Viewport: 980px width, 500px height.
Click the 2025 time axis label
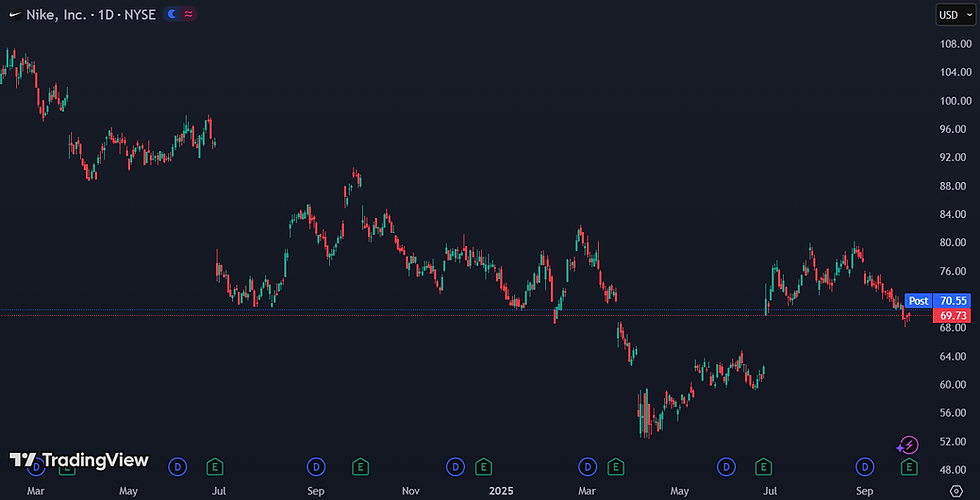tap(501, 491)
